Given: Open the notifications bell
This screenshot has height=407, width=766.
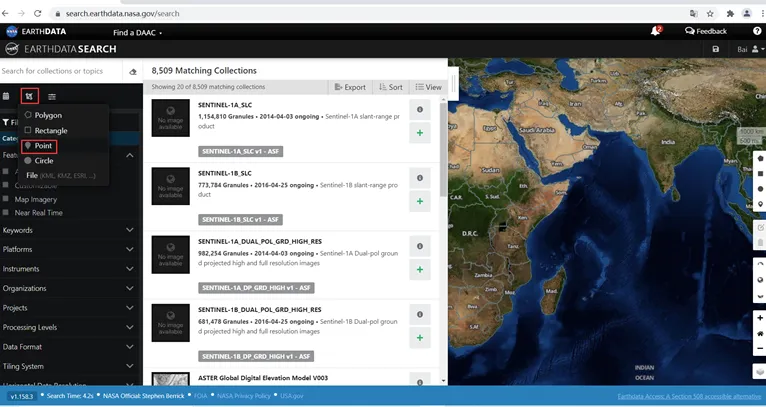Looking at the screenshot, I should pos(656,31).
